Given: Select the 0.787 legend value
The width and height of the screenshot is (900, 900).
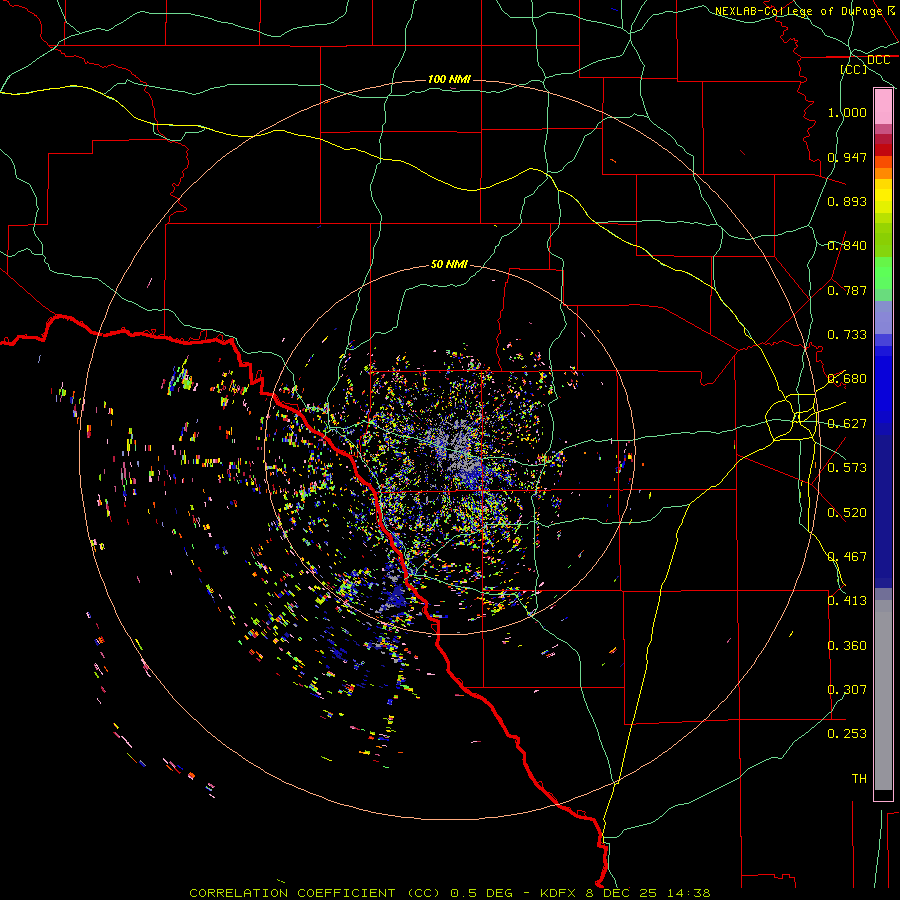Looking at the screenshot, I should click(x=847, y=290).
